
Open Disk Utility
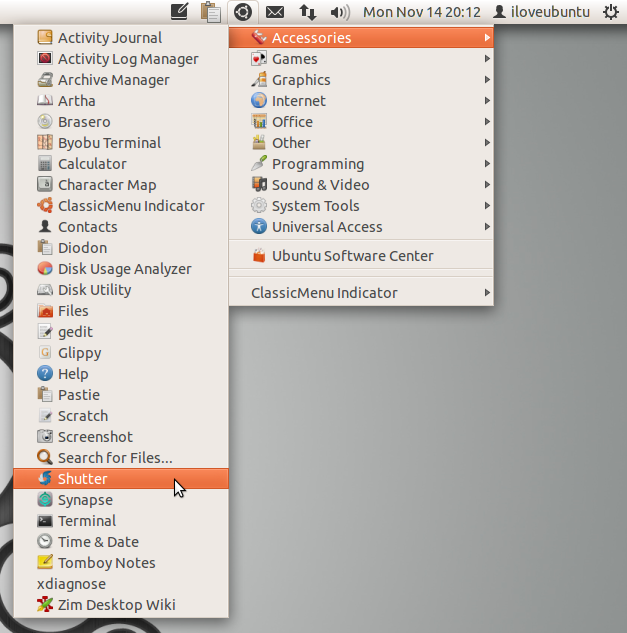coord(121,289)
